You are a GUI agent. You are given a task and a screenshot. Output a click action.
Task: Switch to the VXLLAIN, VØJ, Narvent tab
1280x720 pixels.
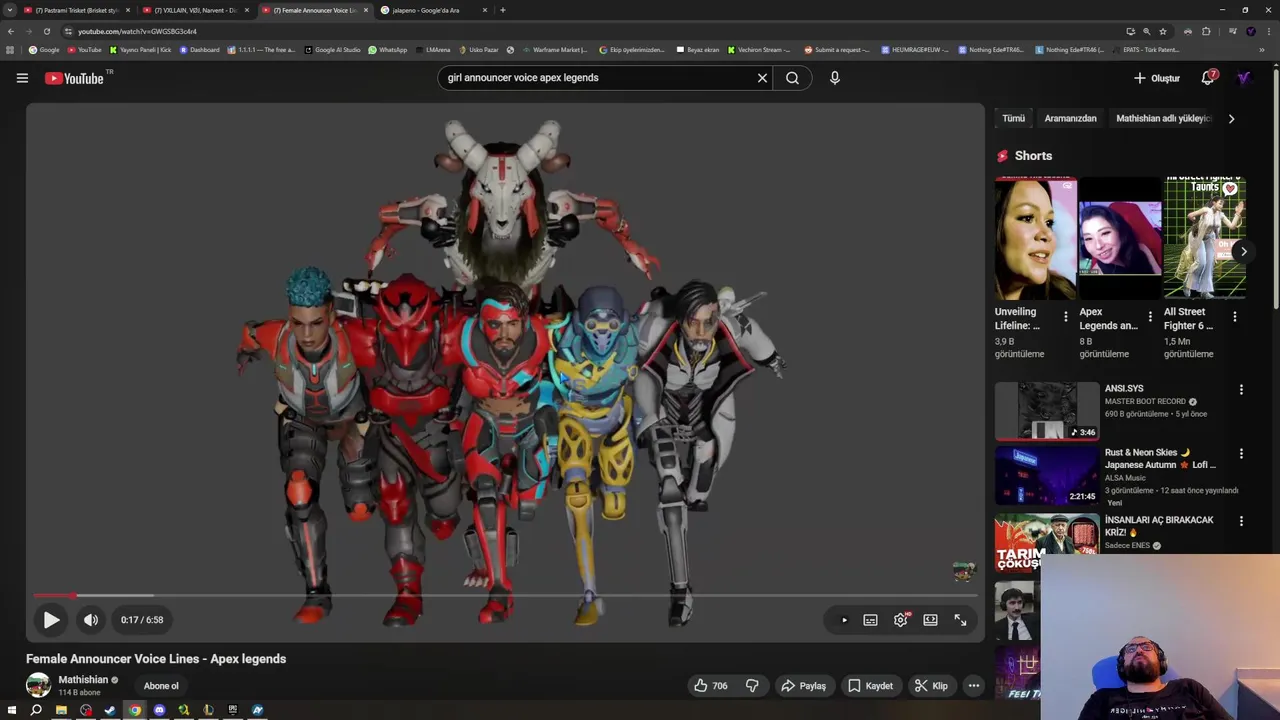[x=195, y=10]
